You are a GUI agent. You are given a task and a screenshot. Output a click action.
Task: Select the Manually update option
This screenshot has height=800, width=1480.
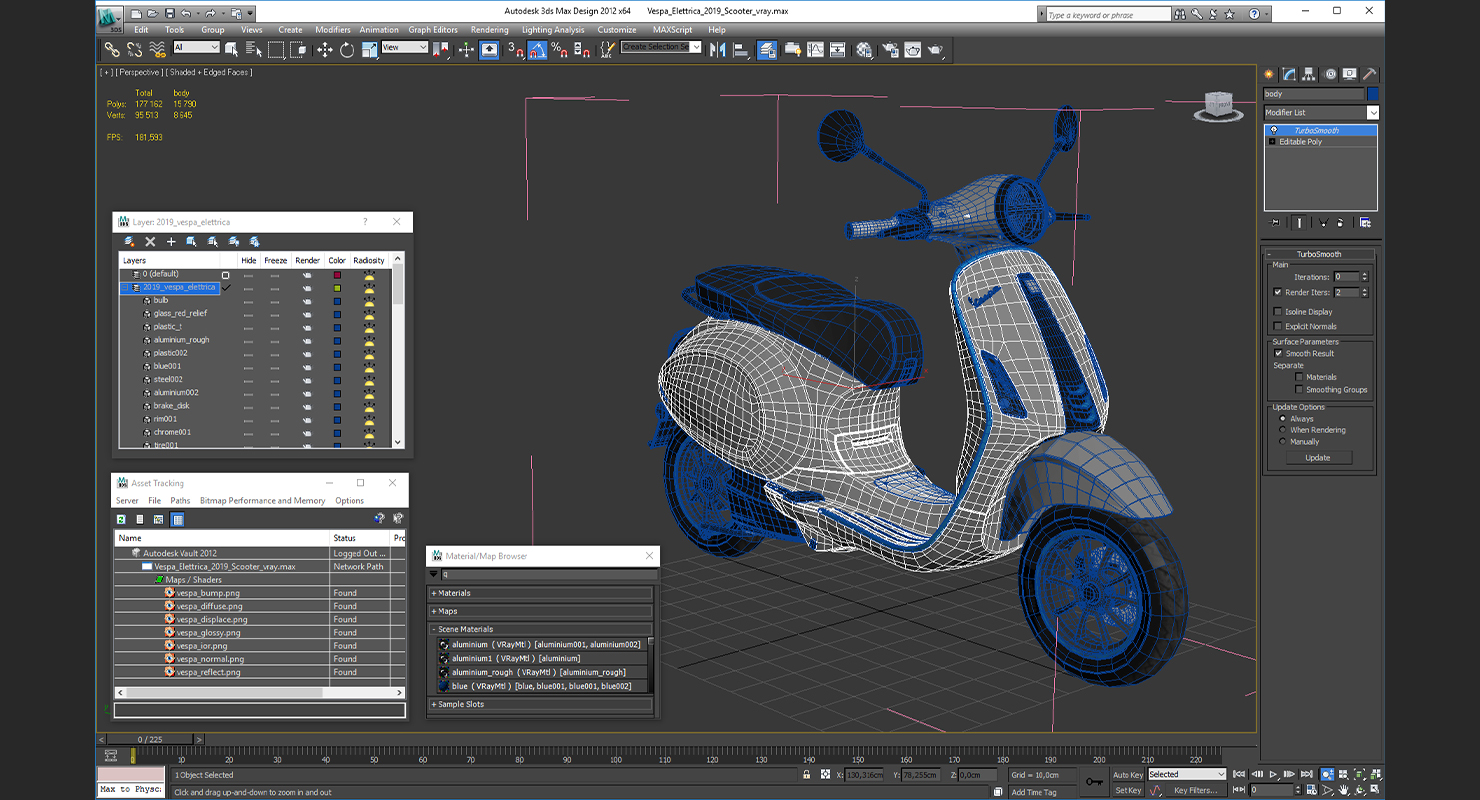pyautogui.click(x=1283, y=441)
